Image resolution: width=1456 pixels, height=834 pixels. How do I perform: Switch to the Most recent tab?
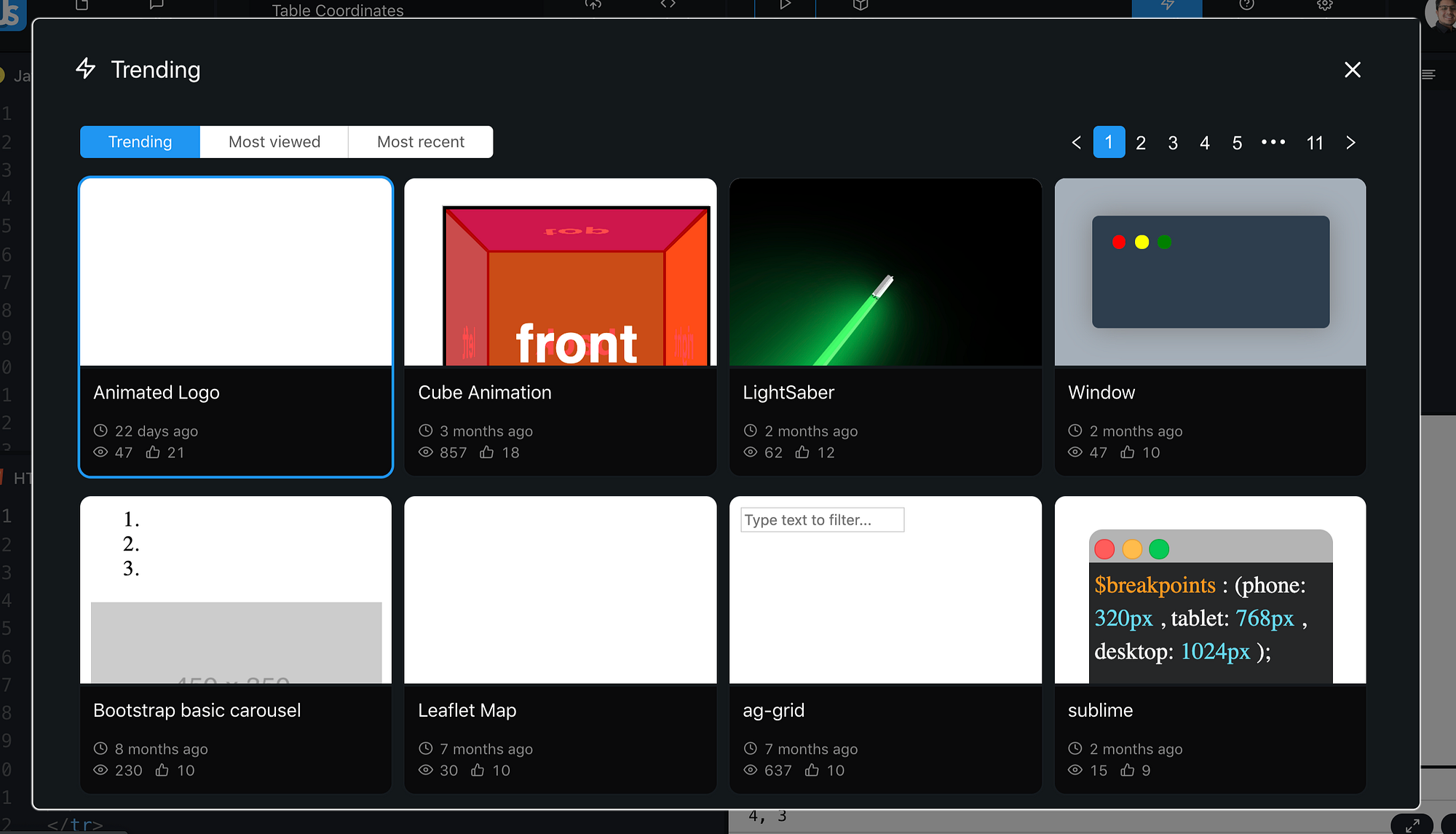421,142
